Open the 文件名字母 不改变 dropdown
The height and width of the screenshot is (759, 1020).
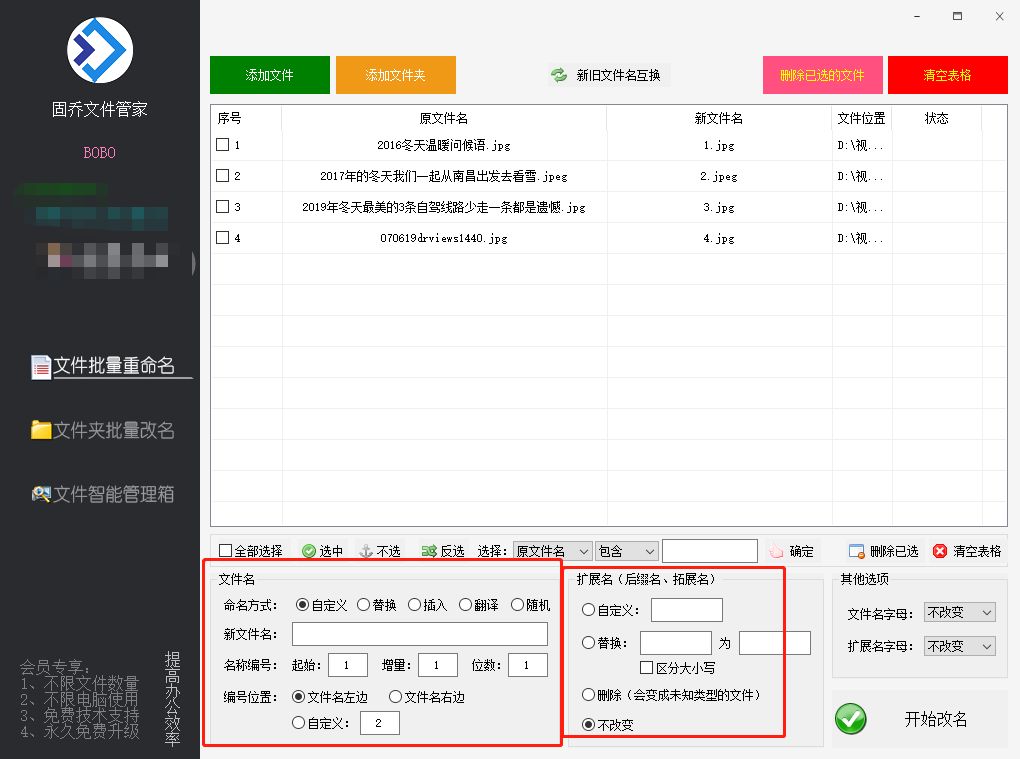click(x=959, y=611)
